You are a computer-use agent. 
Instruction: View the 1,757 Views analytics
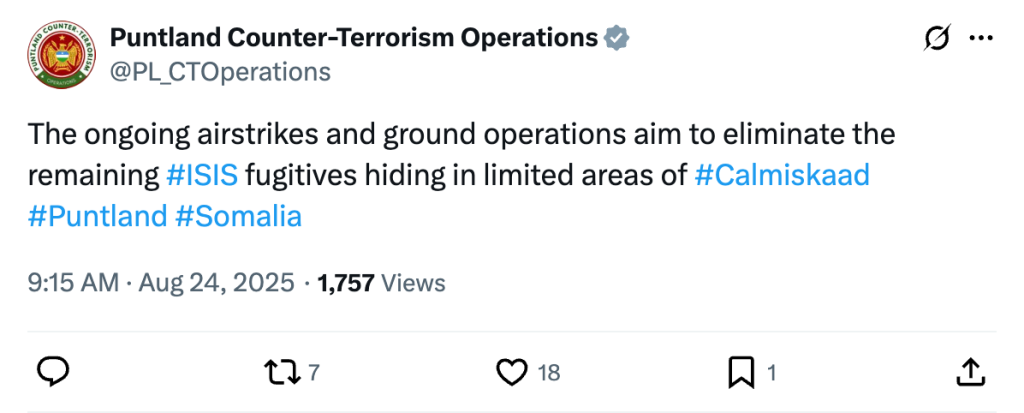click(381, 283)
